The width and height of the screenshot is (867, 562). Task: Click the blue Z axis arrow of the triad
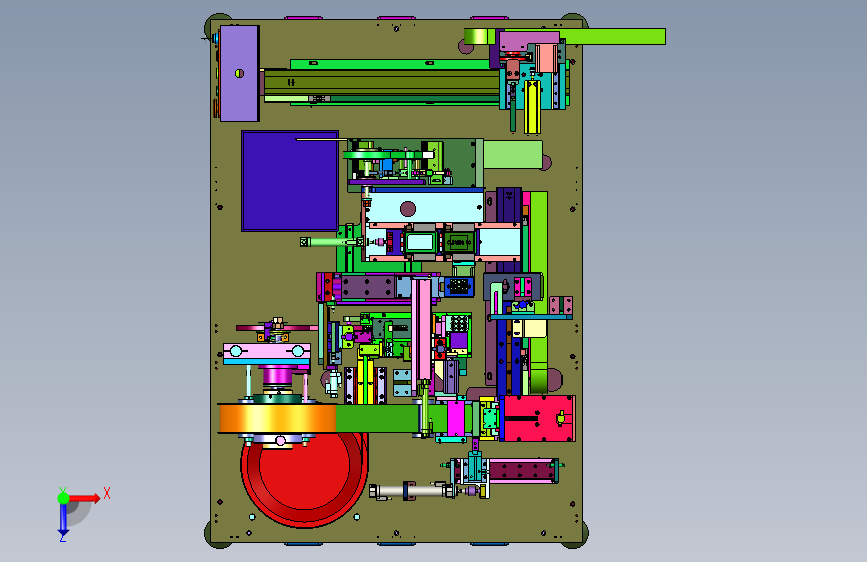[x=63, y=521]
